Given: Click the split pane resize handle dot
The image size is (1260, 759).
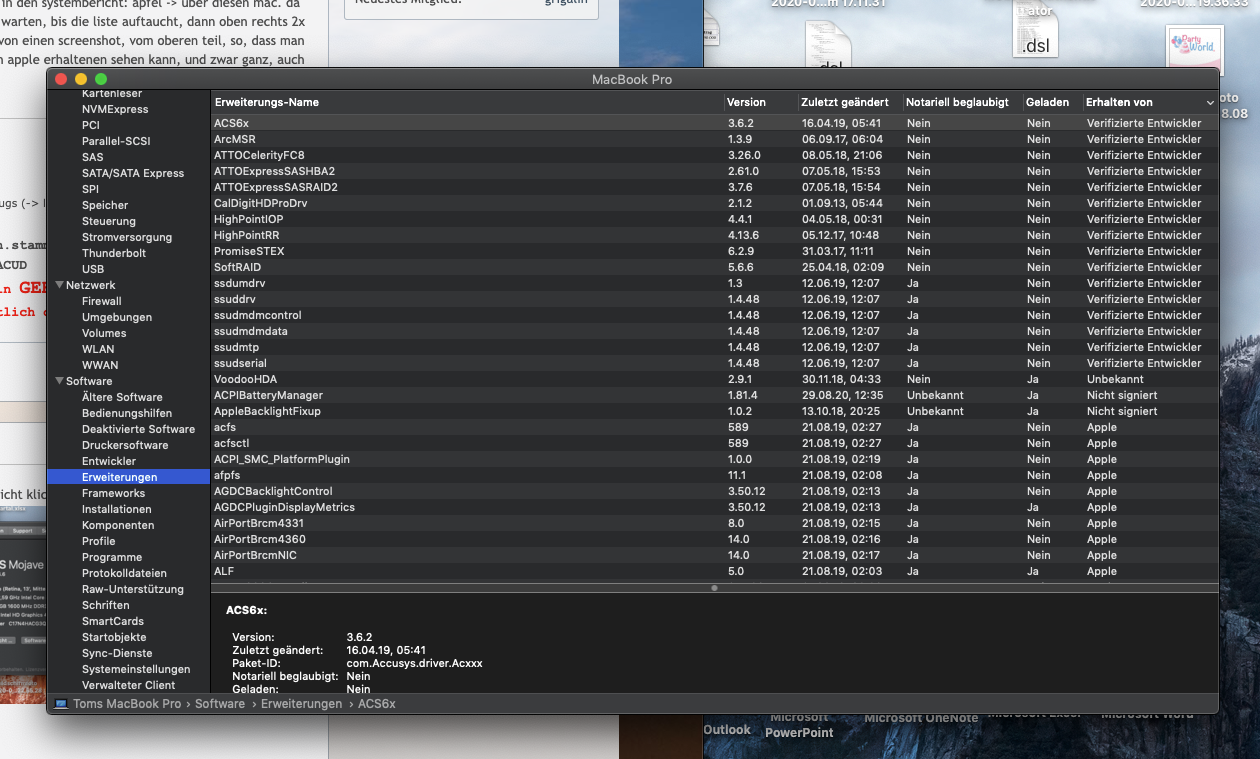Looking at the screenshot, I should coord(714,588).
